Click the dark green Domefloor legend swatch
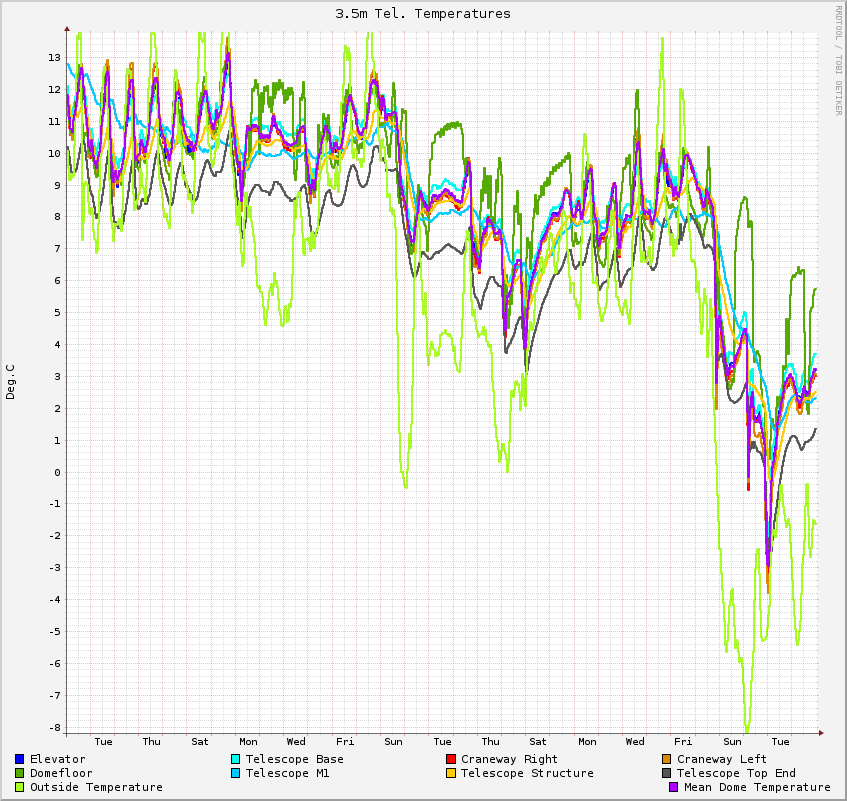Image resolution: width=847 pixels, height=801 pixels. (x=20, y=773)
